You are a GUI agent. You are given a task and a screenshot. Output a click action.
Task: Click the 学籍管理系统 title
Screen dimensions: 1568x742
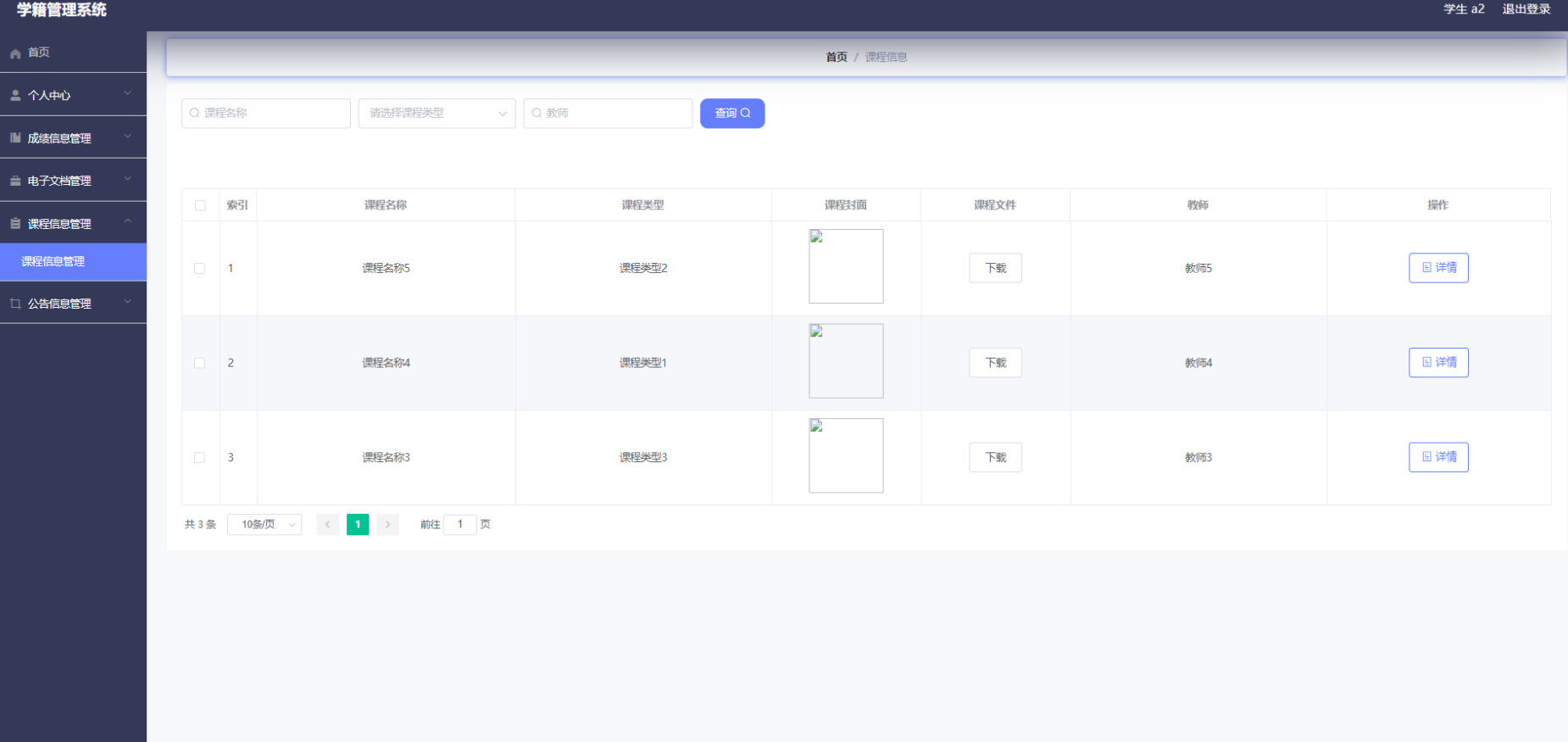click(x=61, y=10)
